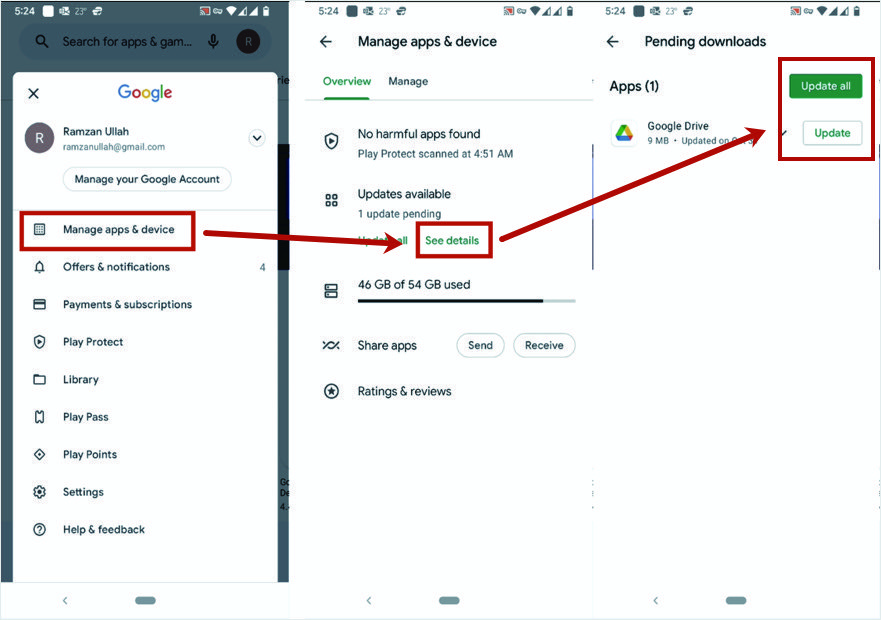Tap the Settings gear icon
The image size is (881, 620).
point(39,492)
